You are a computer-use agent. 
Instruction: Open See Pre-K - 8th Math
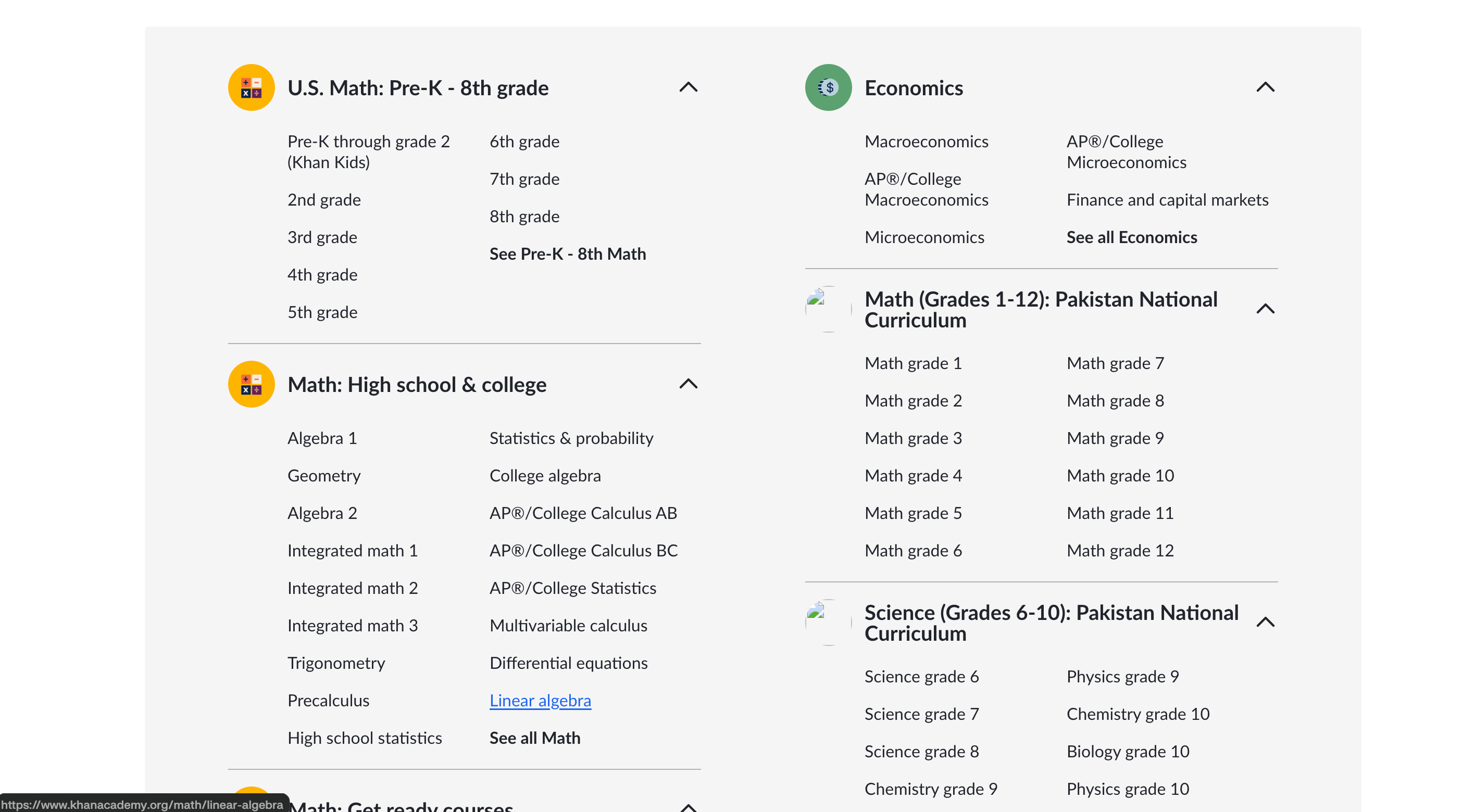567,253
